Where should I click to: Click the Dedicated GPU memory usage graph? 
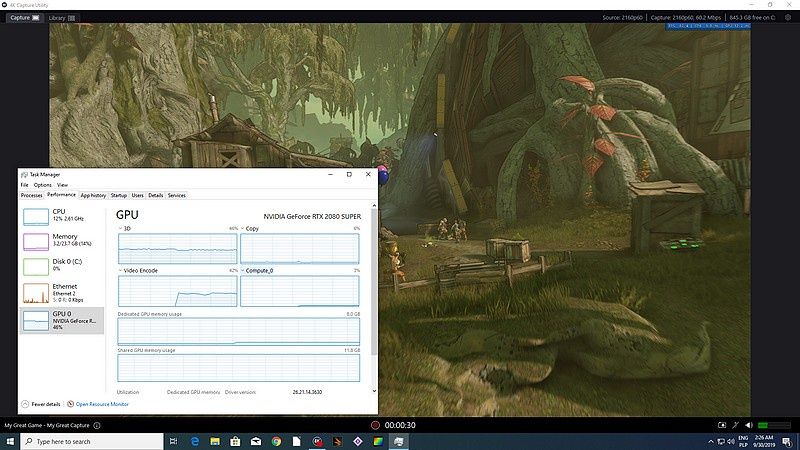pos(238,332)
